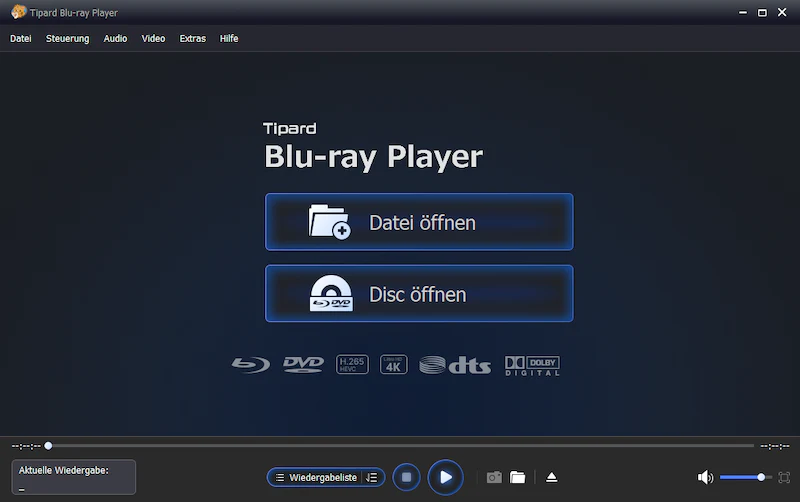Image resolution: width=800 pixels, height=502 pixels.
Task: Click the total duration display on the right
Action: click(x=774, y=446)
